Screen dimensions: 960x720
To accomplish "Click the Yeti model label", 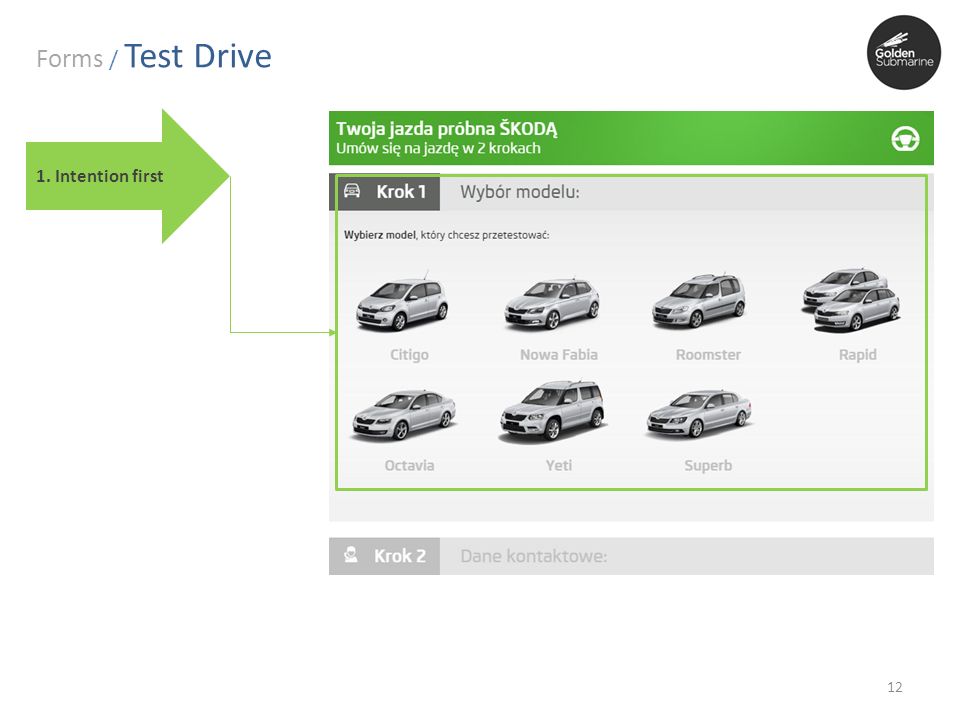I will [x=558, y=465].
